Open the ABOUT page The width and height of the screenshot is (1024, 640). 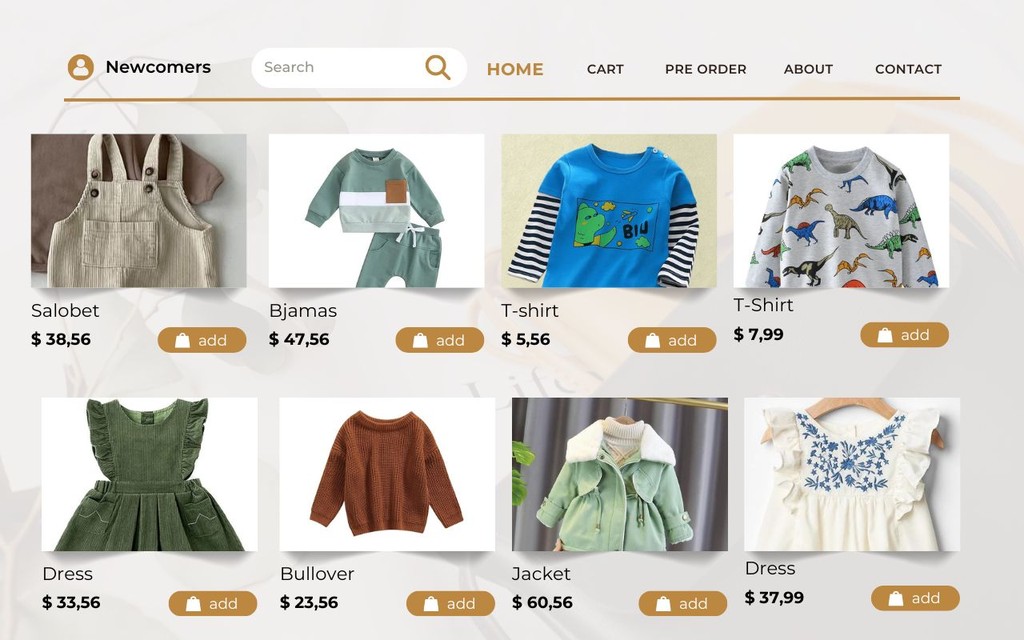(x=808, y=69)
